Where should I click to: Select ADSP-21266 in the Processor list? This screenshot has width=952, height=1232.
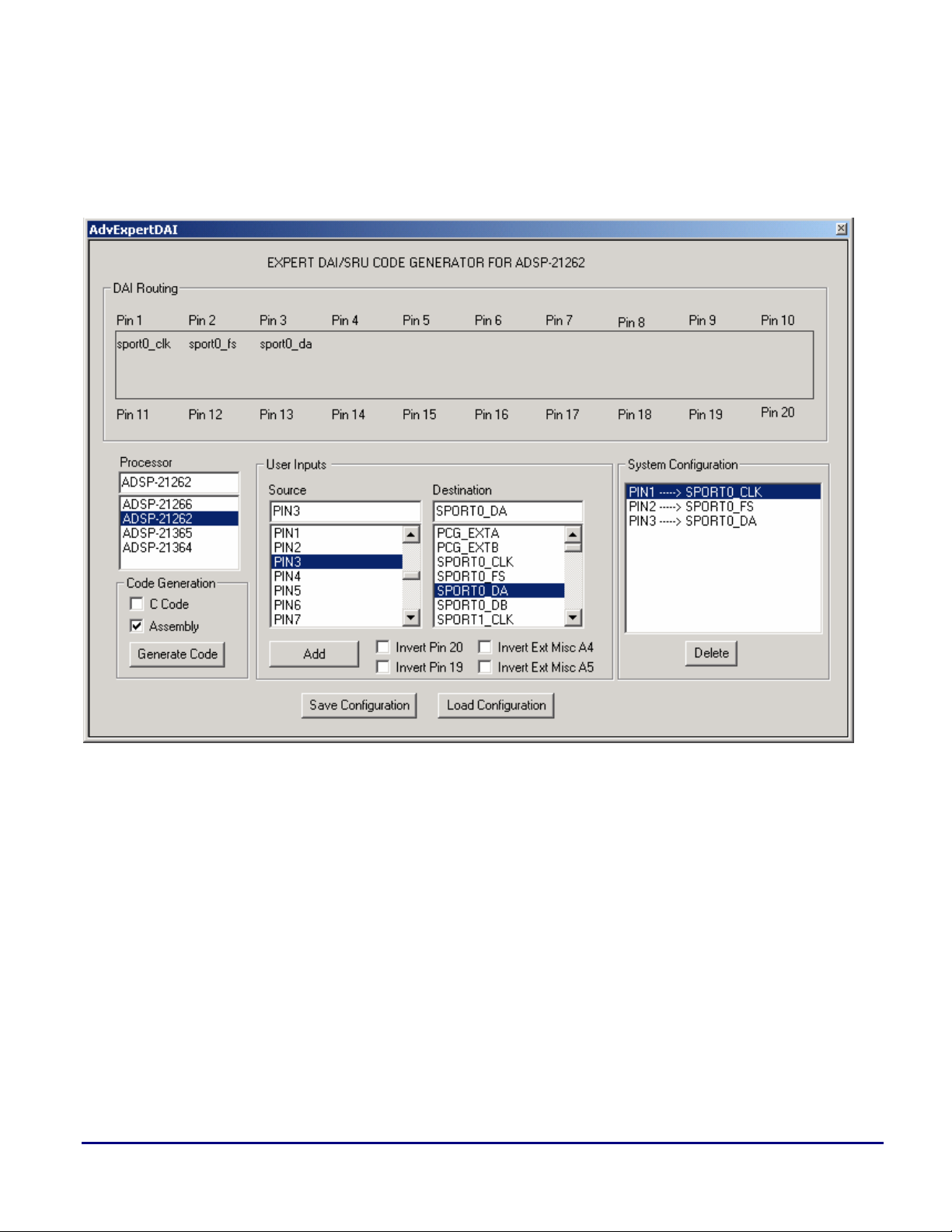(179, 504)
